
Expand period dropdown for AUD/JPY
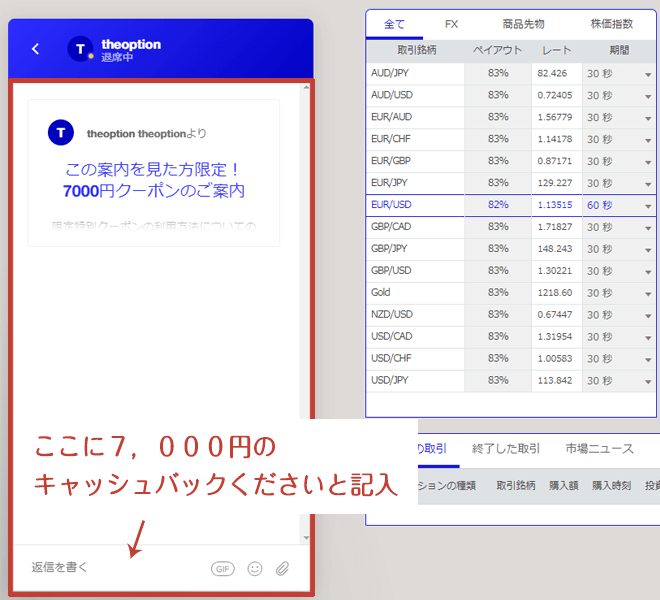tap(648, 75)
